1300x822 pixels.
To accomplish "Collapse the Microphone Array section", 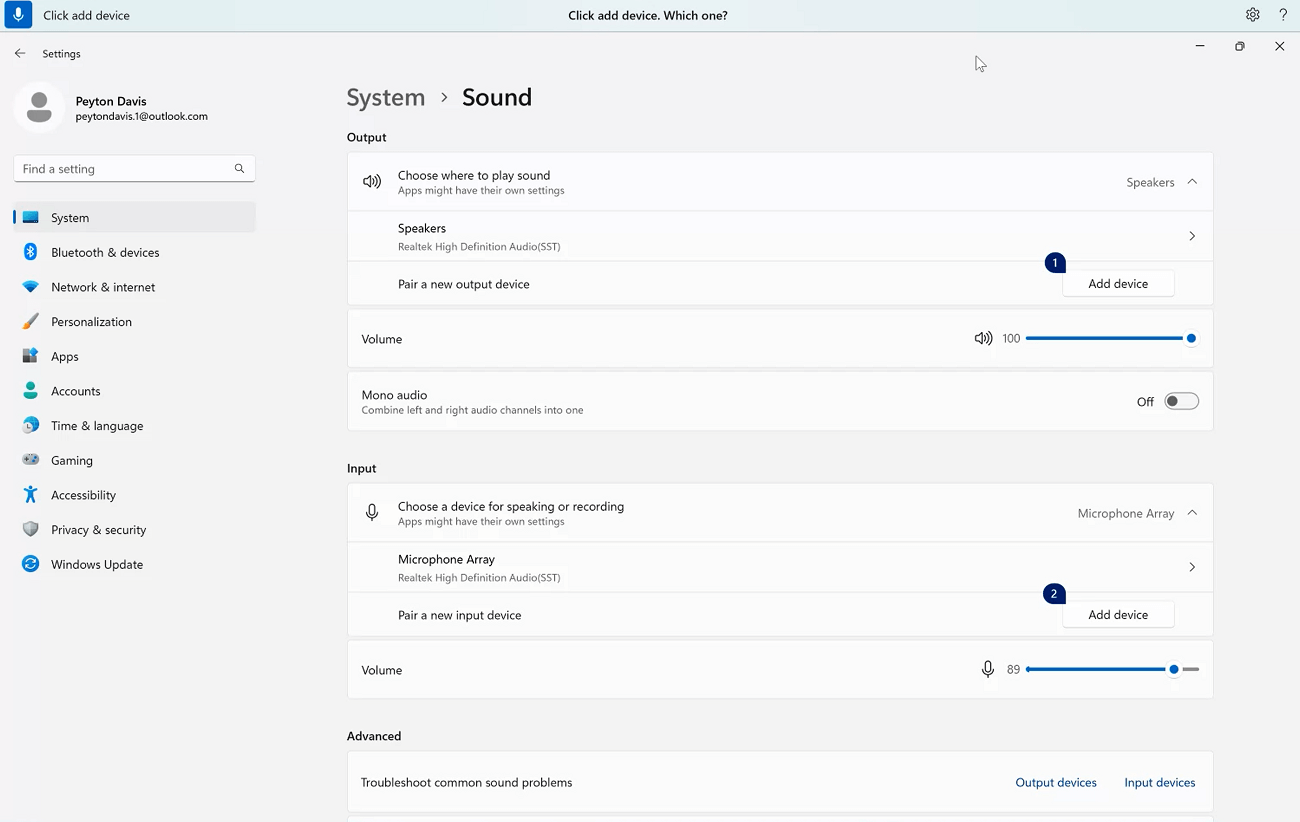I will (1191, 512).
